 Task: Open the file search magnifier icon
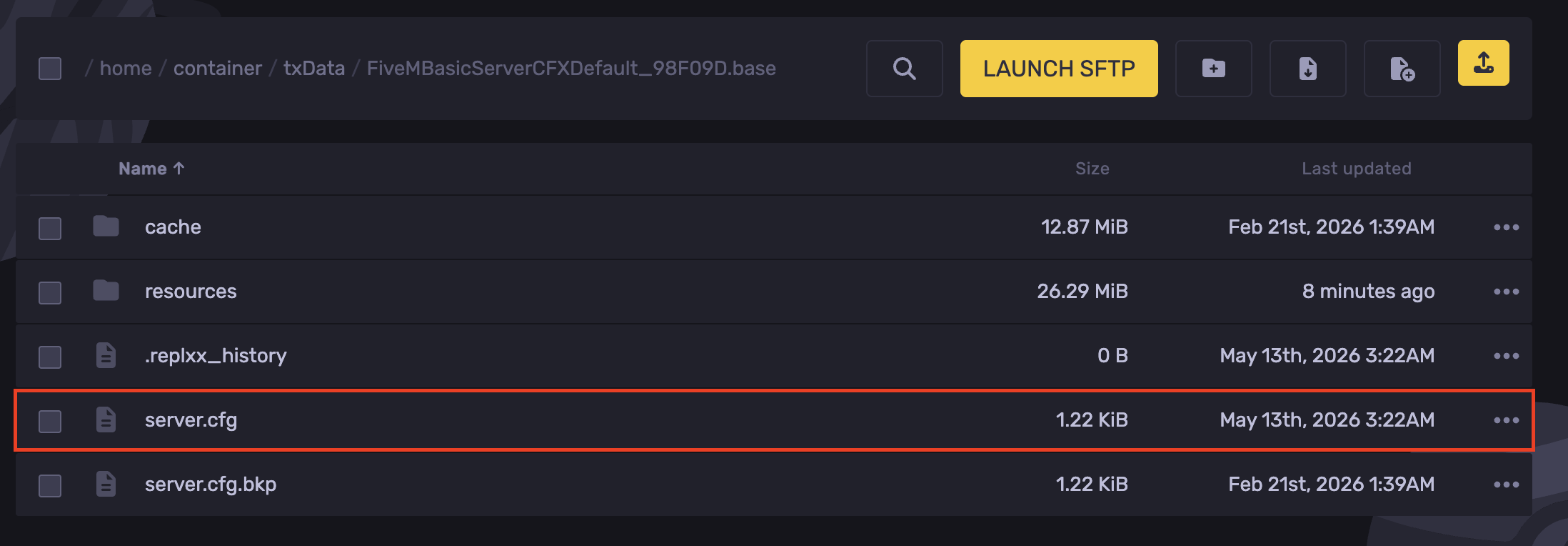click(904, 69)
